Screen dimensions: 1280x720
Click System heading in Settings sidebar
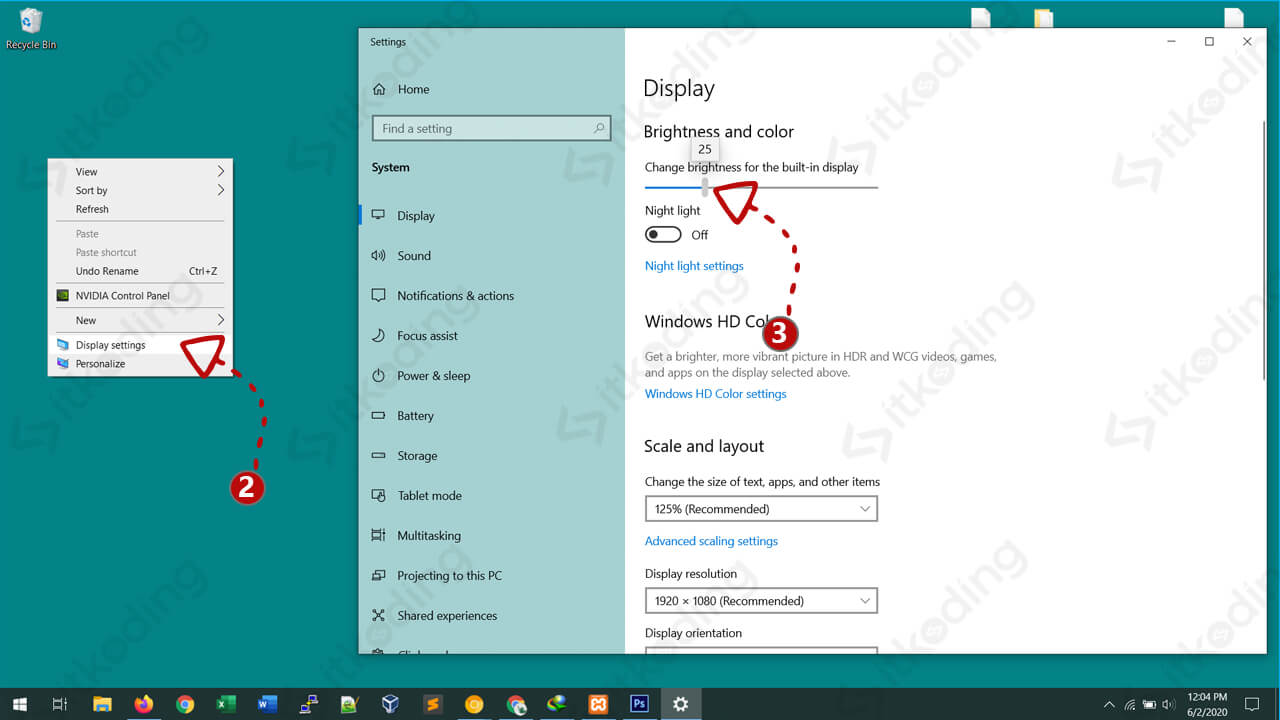390,167
